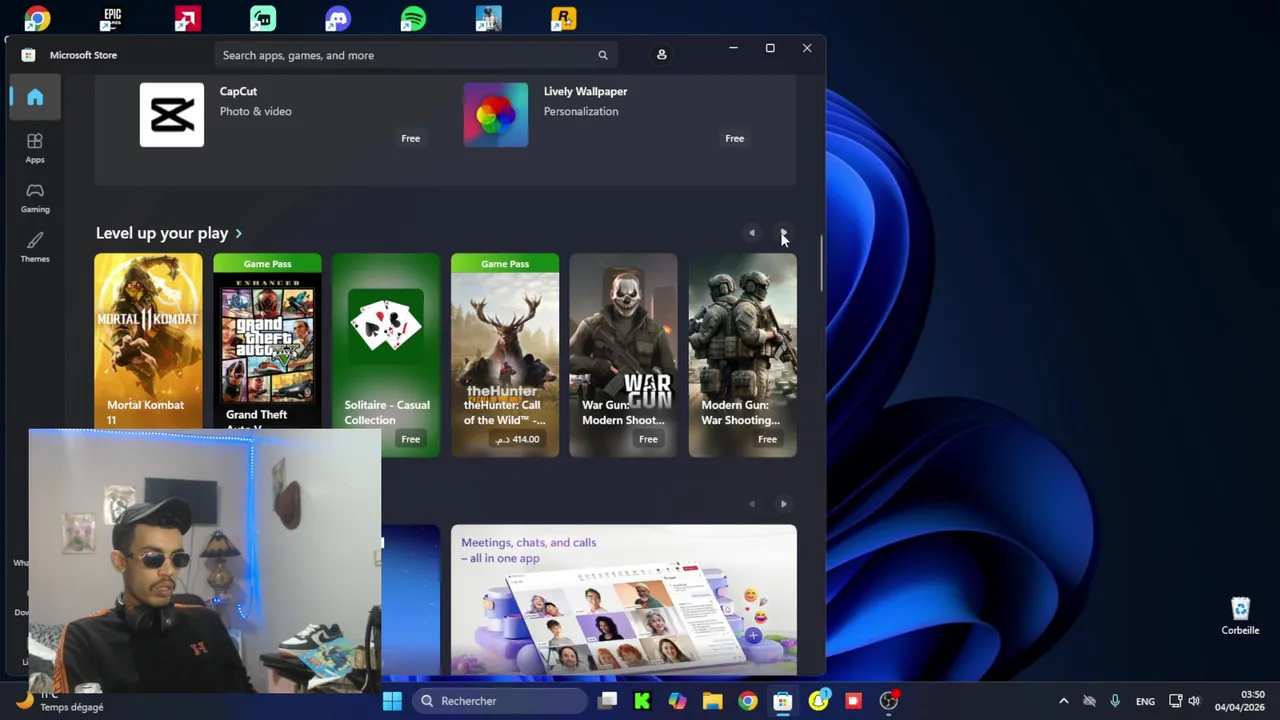This screenshot has height=720, width=1280.
Task: Click the Free button for Lively Wallpaper
Action: (734, 138)
